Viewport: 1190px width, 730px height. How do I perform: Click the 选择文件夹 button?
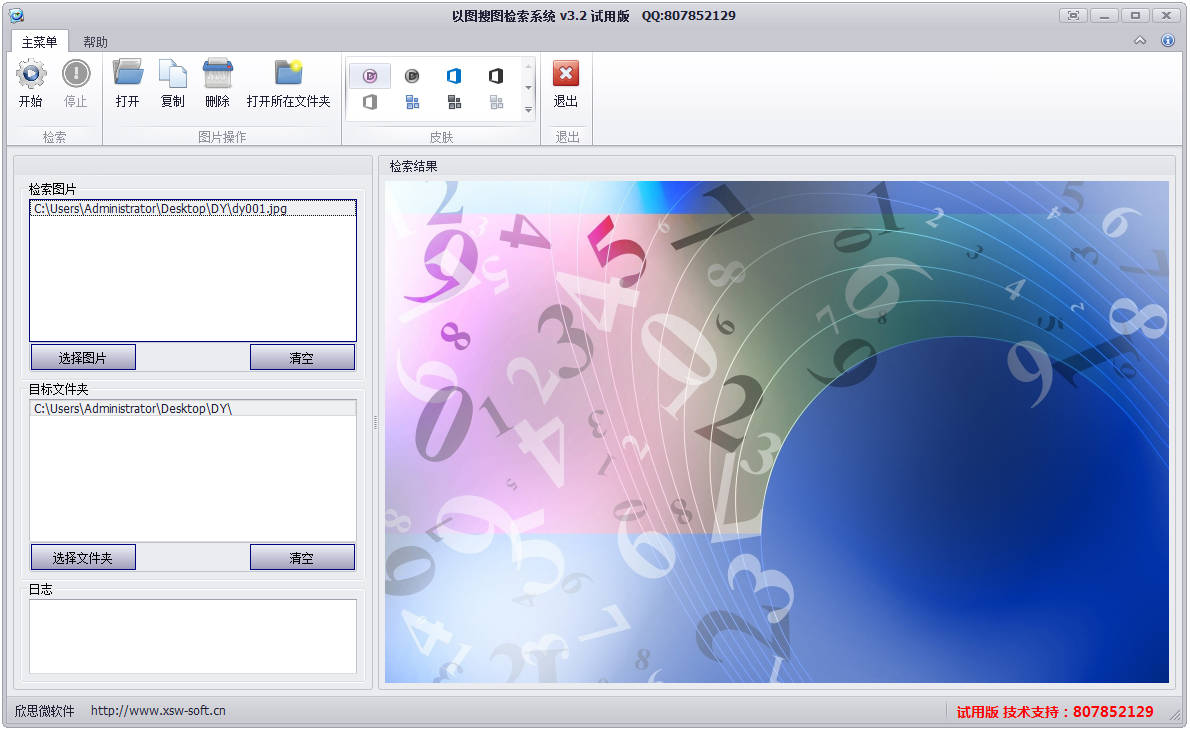[83, 558]
